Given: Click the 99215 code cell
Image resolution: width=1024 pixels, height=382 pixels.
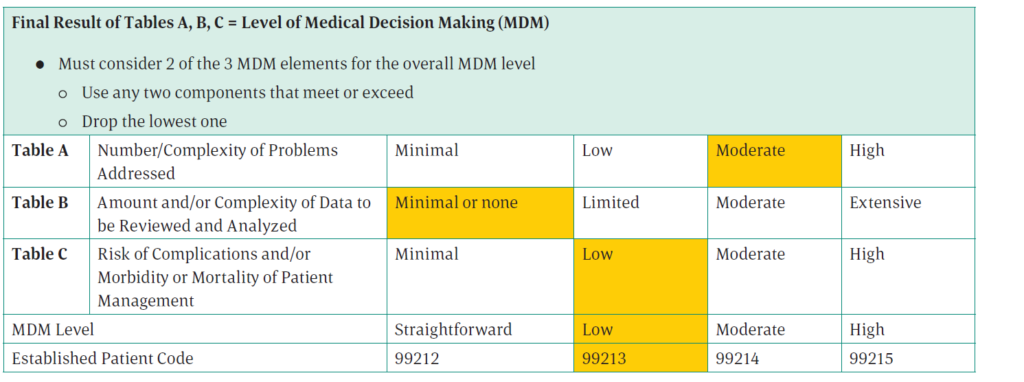Looking at the screenshot, I should pyautogui.click(x=908, y=359).
